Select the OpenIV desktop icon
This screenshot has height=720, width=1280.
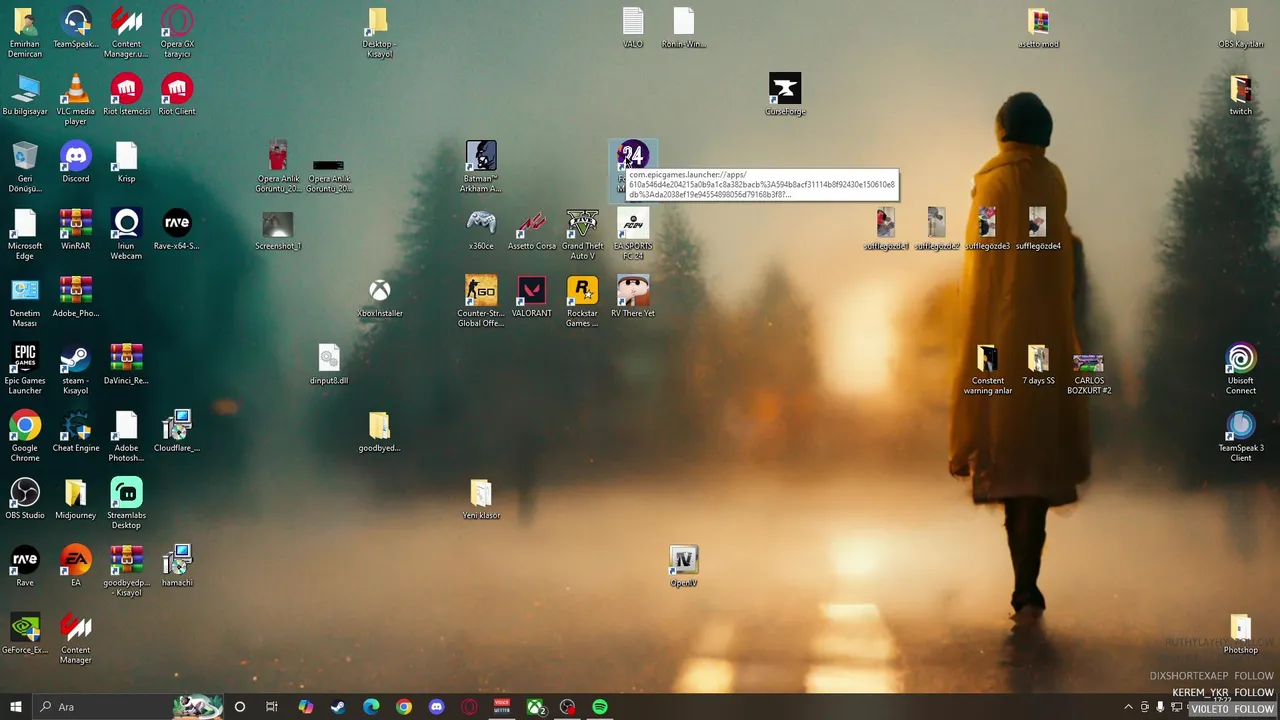coord(683,566)
